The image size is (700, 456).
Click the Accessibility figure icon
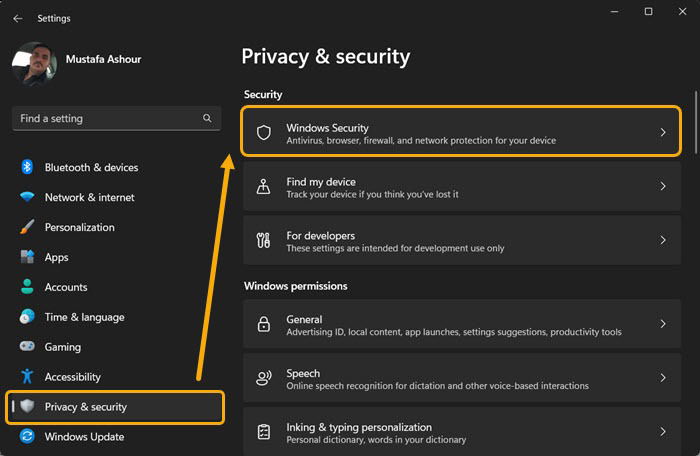27,376
